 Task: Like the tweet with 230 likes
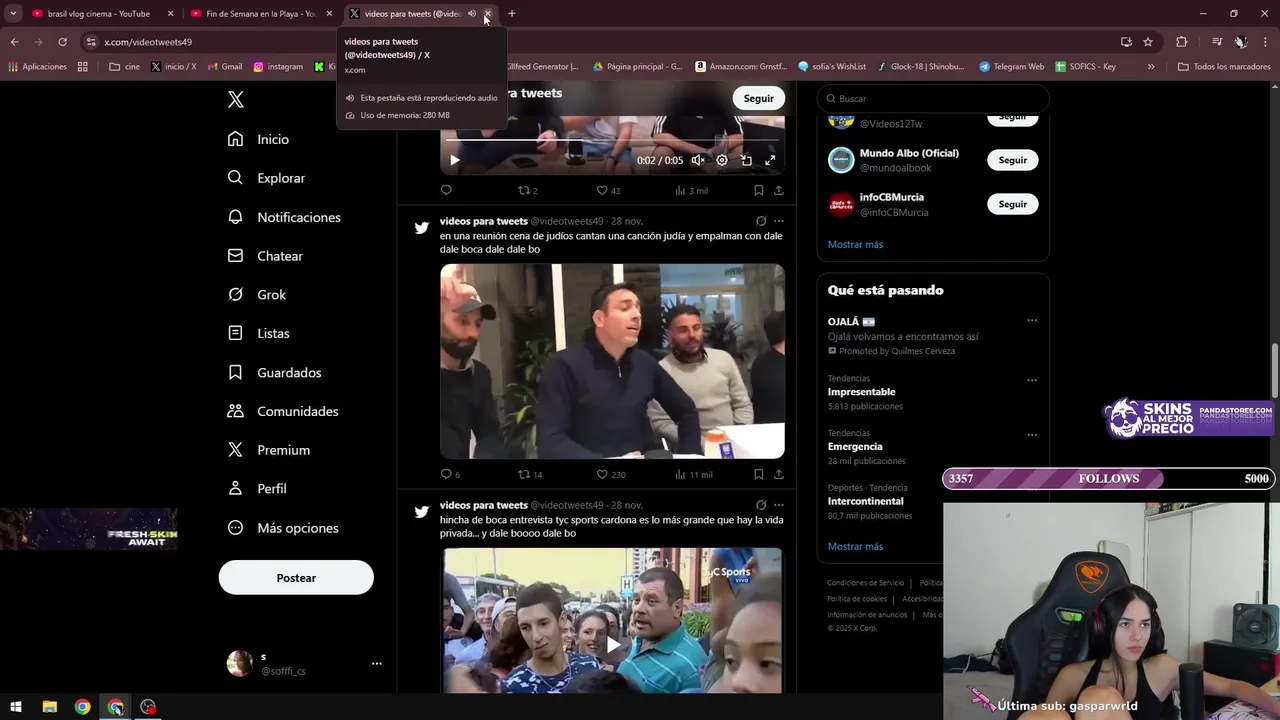coord(611,474)
